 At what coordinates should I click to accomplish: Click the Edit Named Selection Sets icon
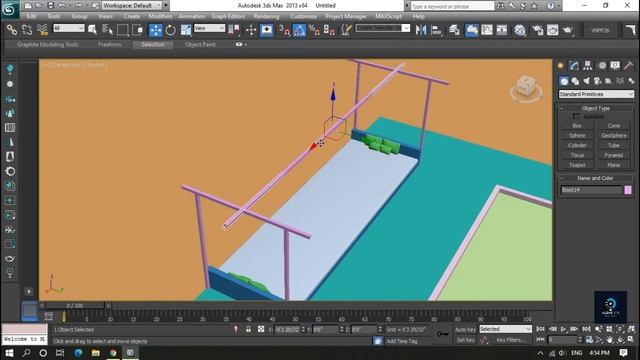point(346,30)
